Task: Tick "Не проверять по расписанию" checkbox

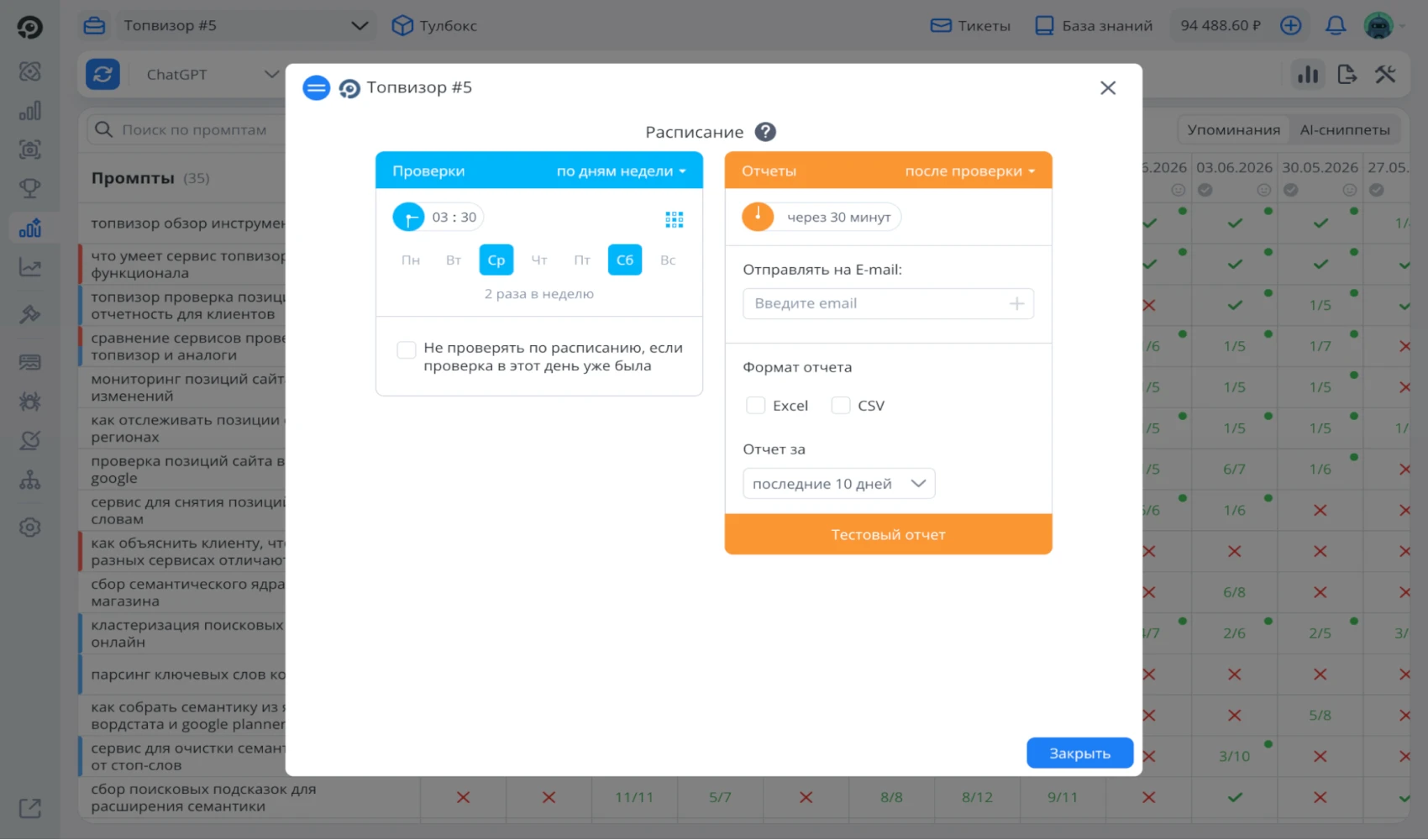Action: (407, 349)
